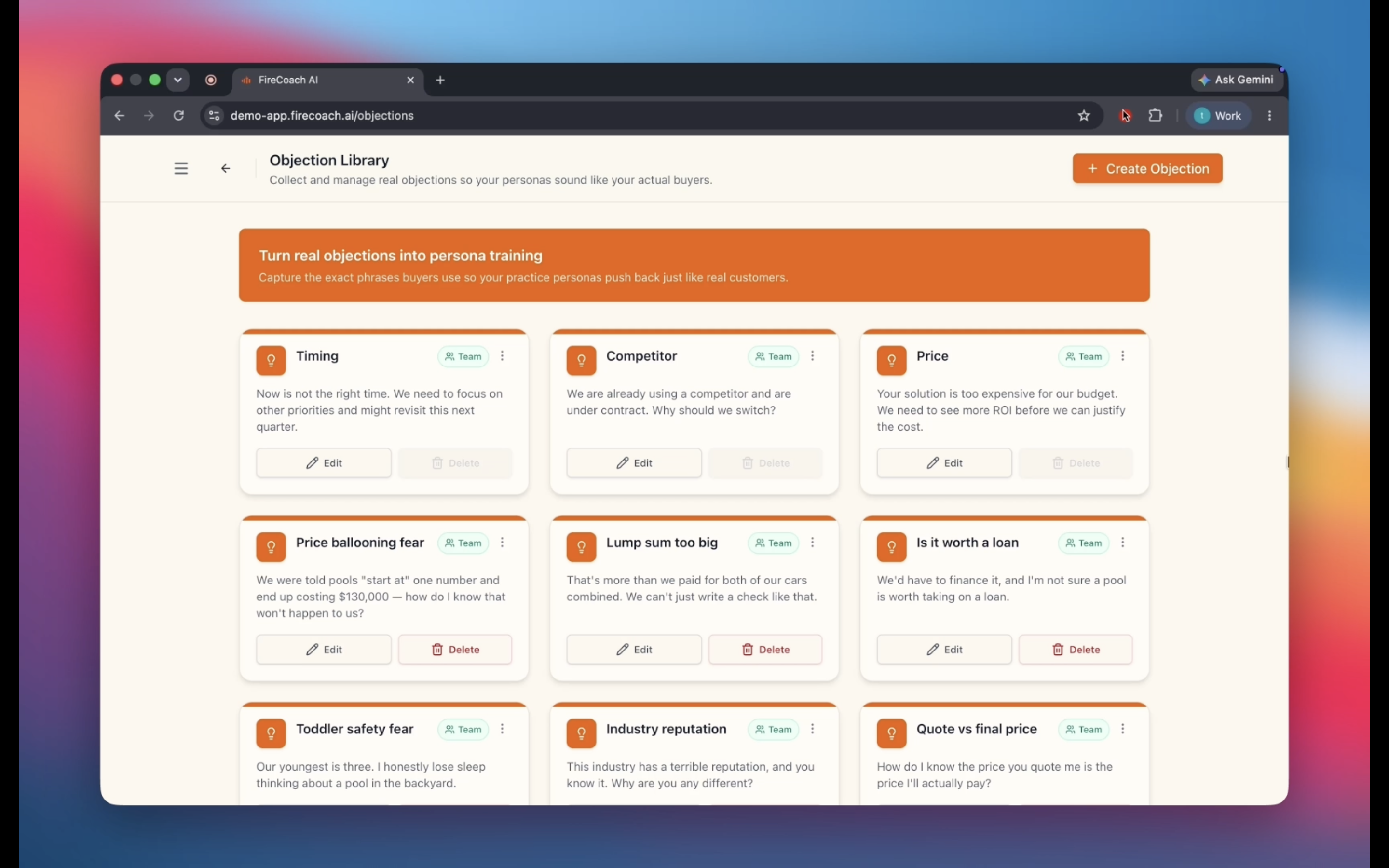Bookmark this page with the star icon
The width and height of the screenshot is (1389, 868).
click(x=1083, y=116)
